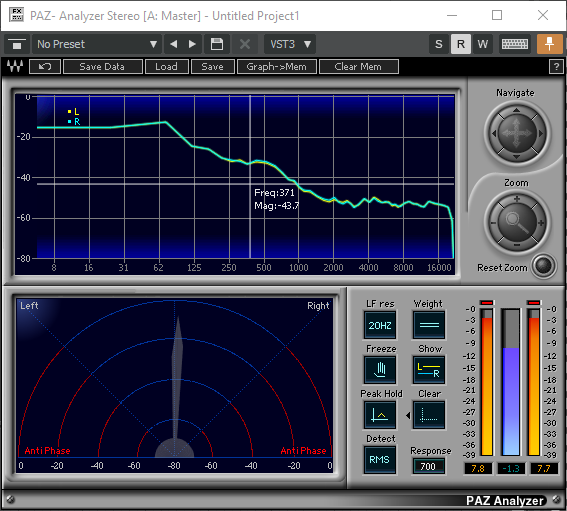The height and width of the screenshot is (511, 567).
Task: Toggle the Freeze hand button
Action: pyautogui.click(x=380, y=370)
